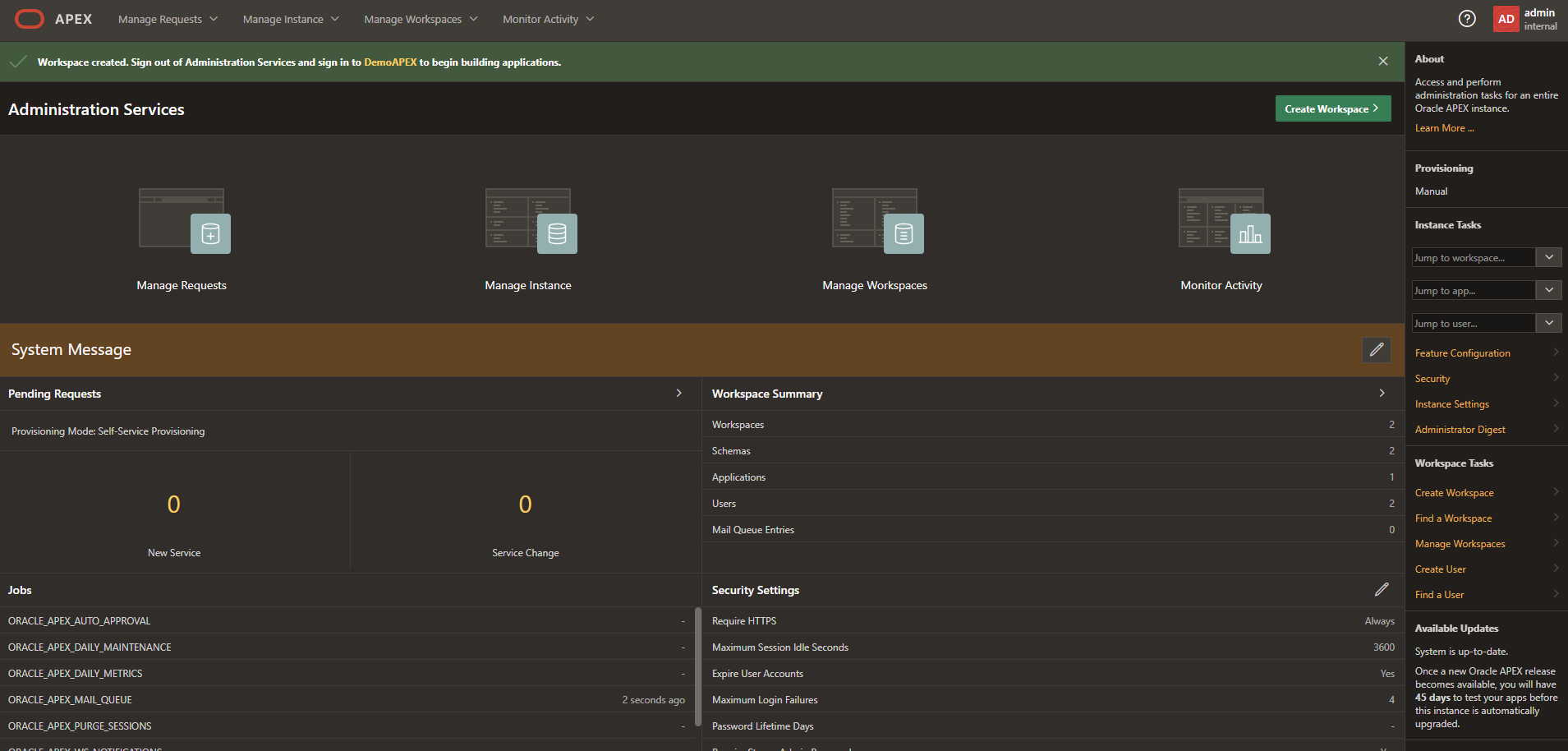Viewport: 1568px width, 751px height.
Task: Select ORACLE_APEX_DAILY_MAINTENANCE job row
Action: tap(347, 647)
